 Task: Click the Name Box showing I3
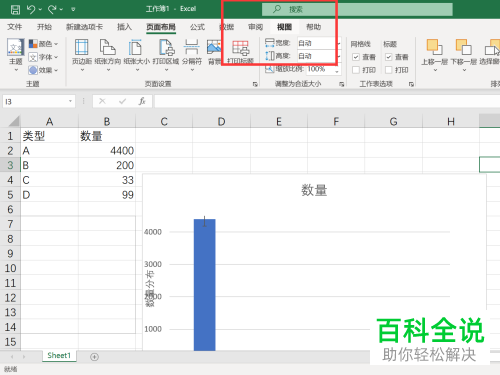click(35, 101)
